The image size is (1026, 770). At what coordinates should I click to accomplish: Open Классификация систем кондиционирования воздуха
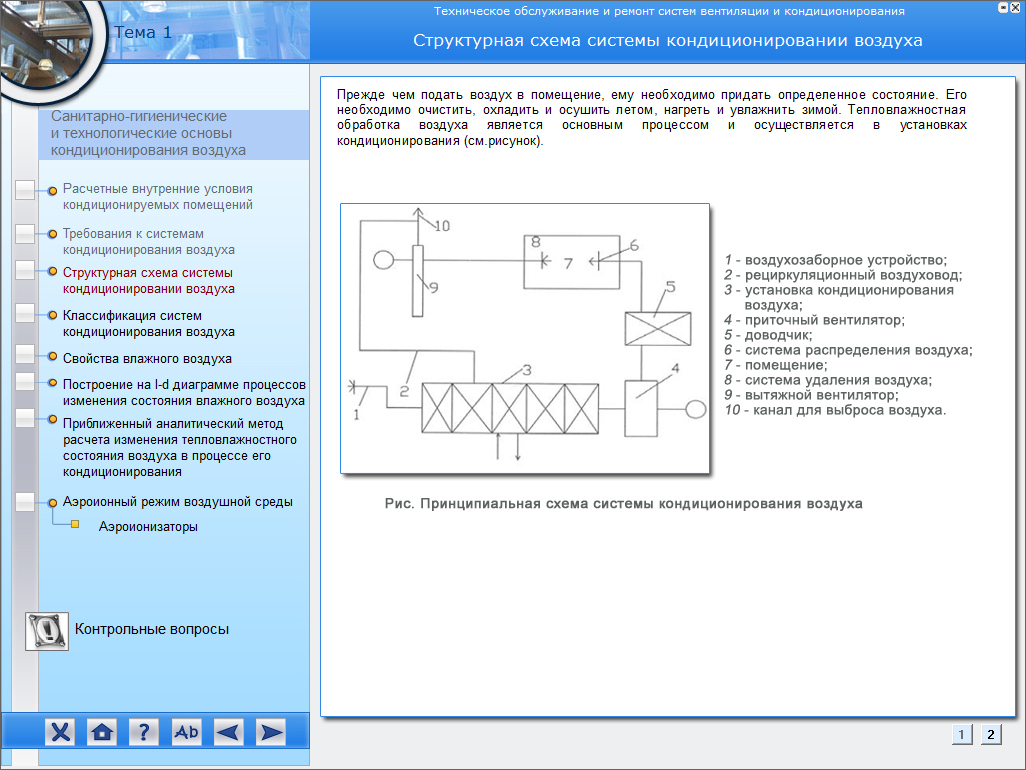(x=148, y=323)
